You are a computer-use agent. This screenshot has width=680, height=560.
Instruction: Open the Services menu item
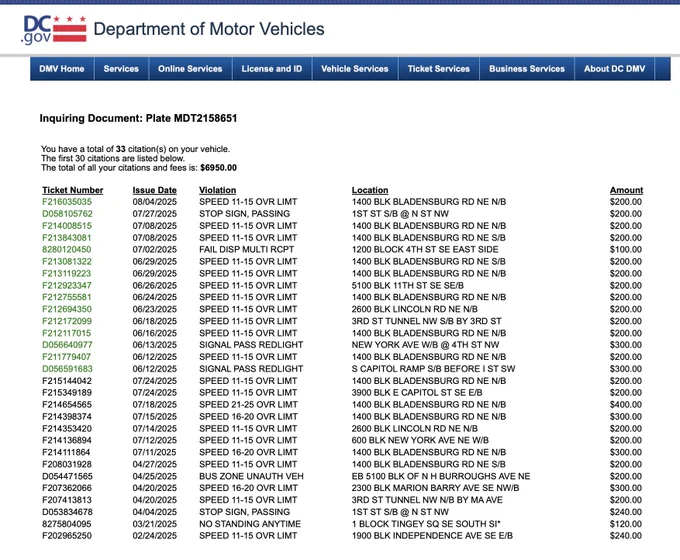pyautogui.click(x=121, y=69)
